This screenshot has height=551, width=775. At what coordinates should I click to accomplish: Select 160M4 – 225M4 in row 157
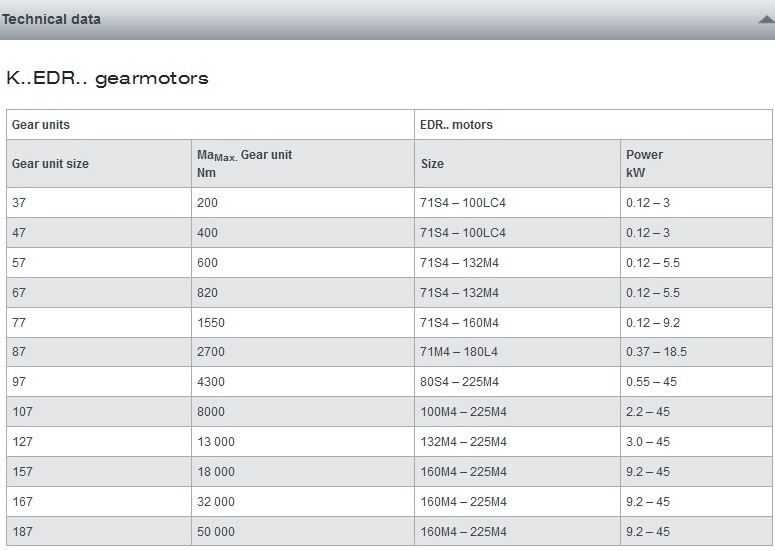pos(517,471)
